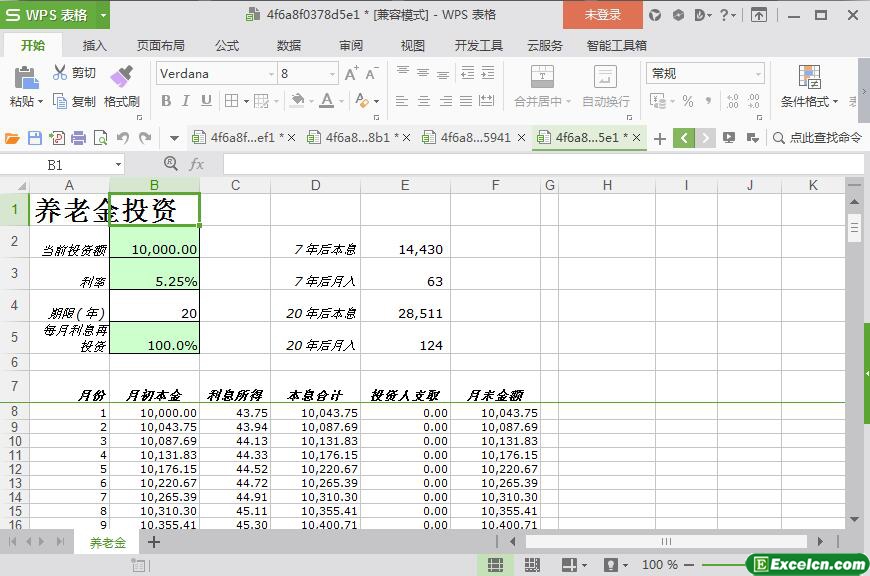Image resolution: width=870 pixels, height=576 pixels.
Task: Open the Name Box dropdown arrow
Action: pyautogui.click(x=118, y=165)
